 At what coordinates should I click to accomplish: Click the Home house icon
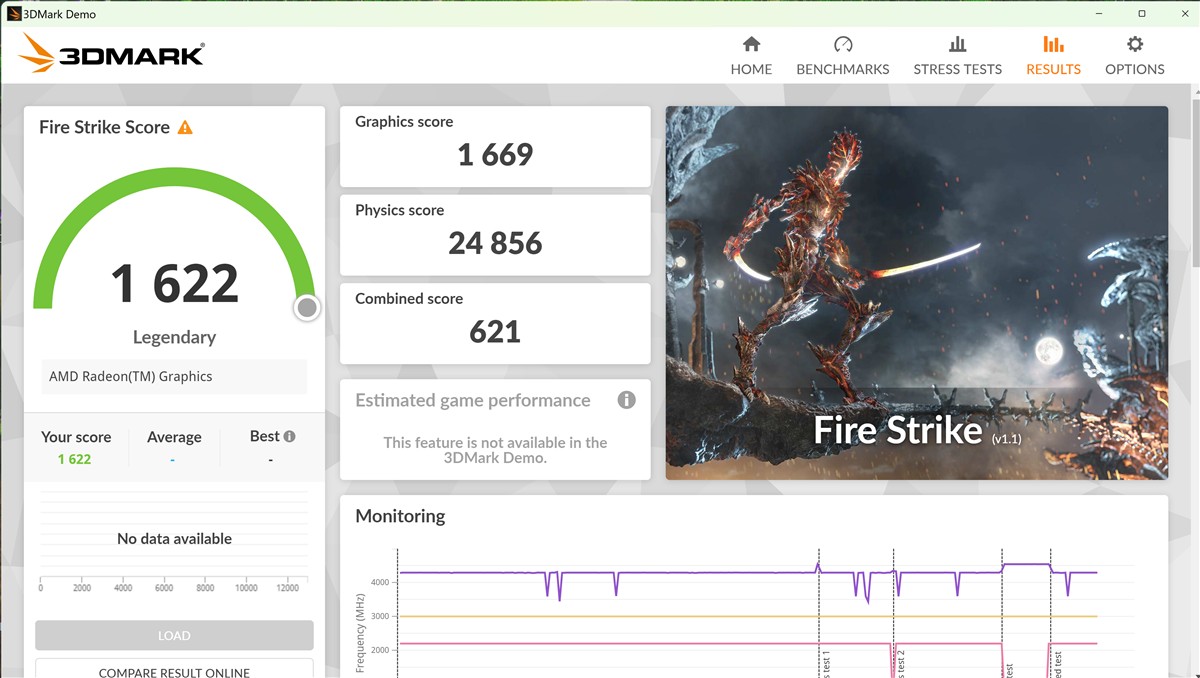pos(751,44)
